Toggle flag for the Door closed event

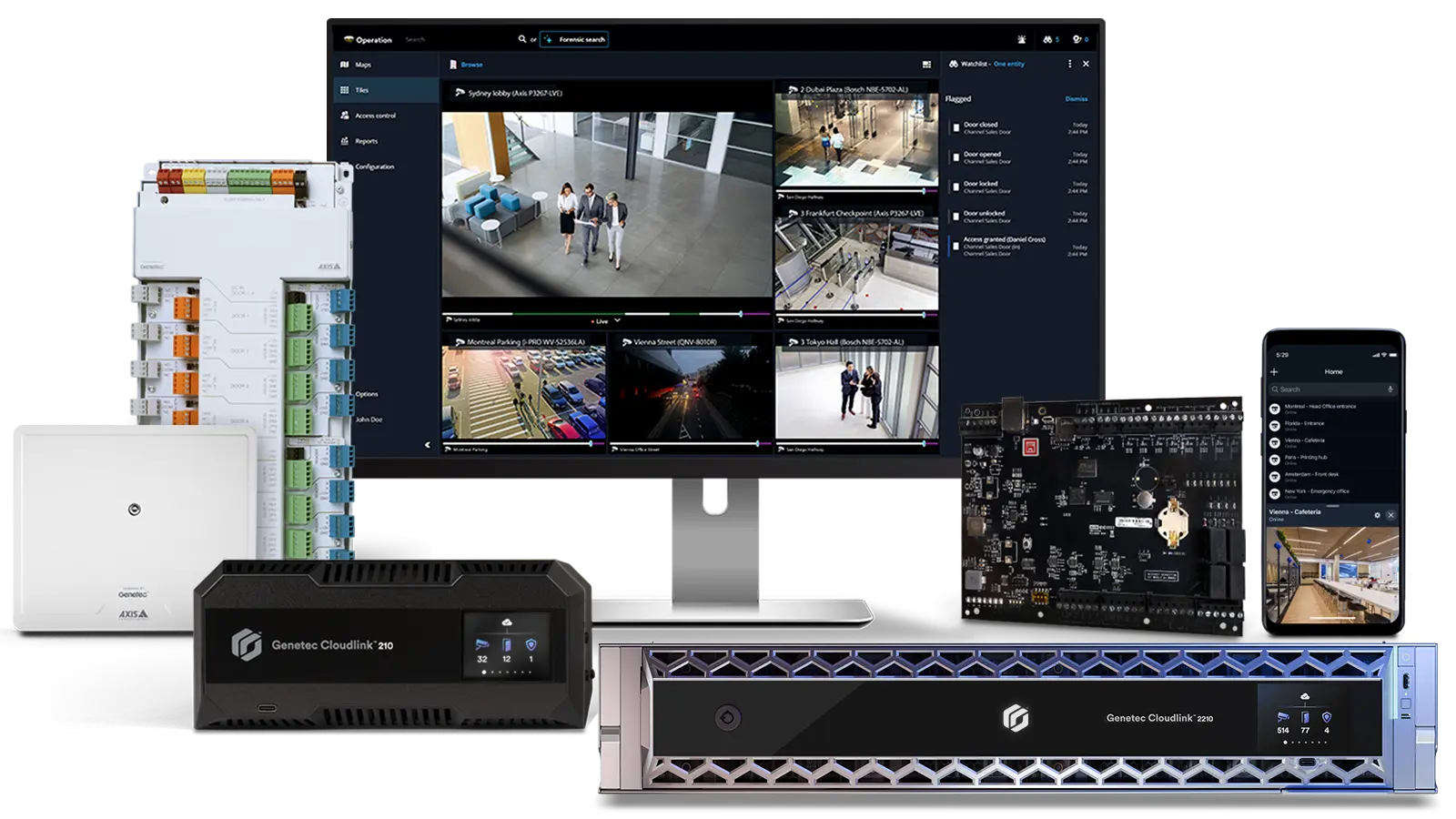[955, 128]
